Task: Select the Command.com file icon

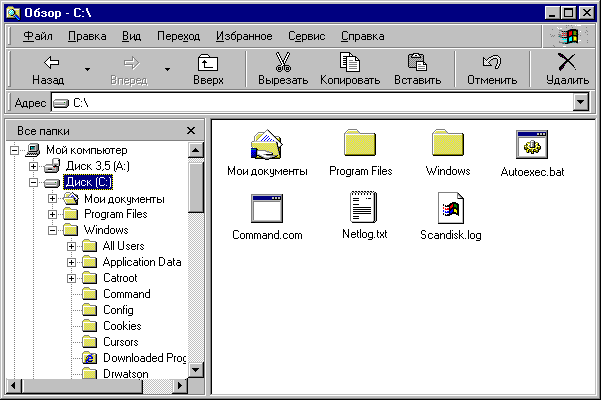Action: pos(267,208)
